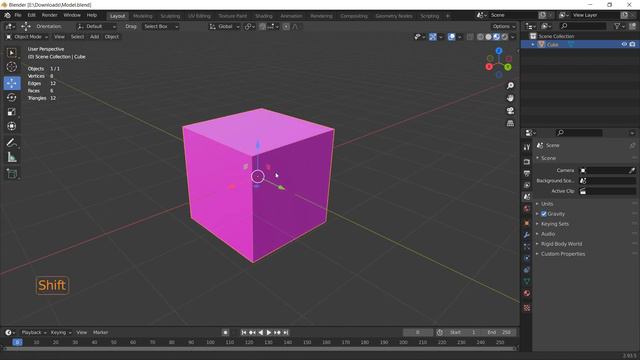This screenshot has width=640, height=360.
Task: Hide the Cube in the outliner
Action: pos(624,44)
